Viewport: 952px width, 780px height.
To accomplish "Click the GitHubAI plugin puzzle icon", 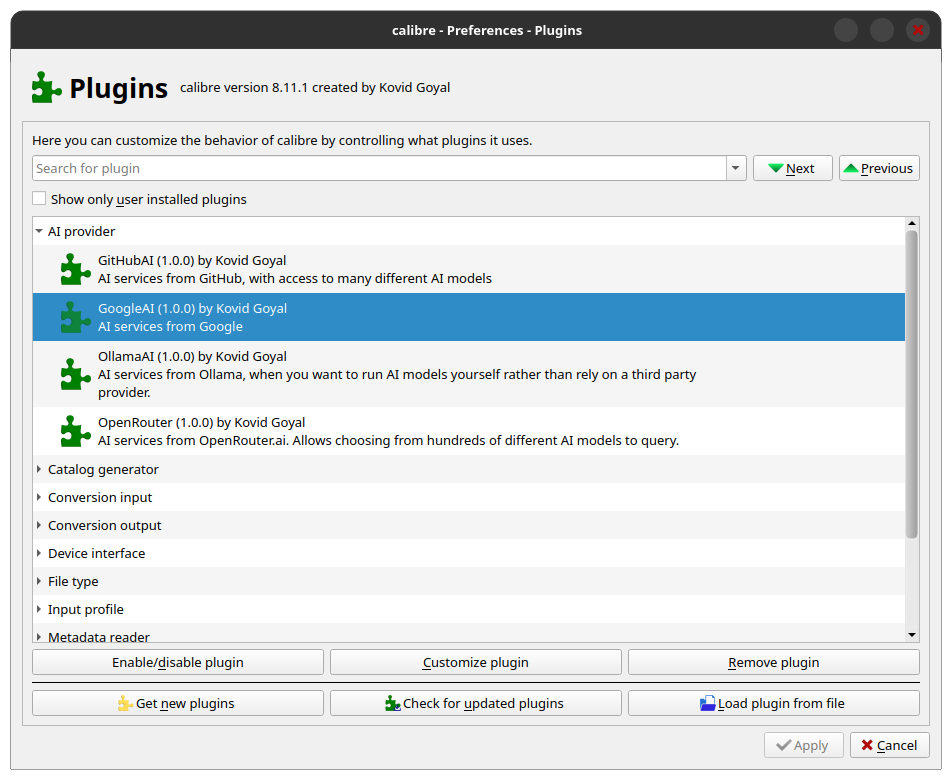I will [x=75, y=269].
